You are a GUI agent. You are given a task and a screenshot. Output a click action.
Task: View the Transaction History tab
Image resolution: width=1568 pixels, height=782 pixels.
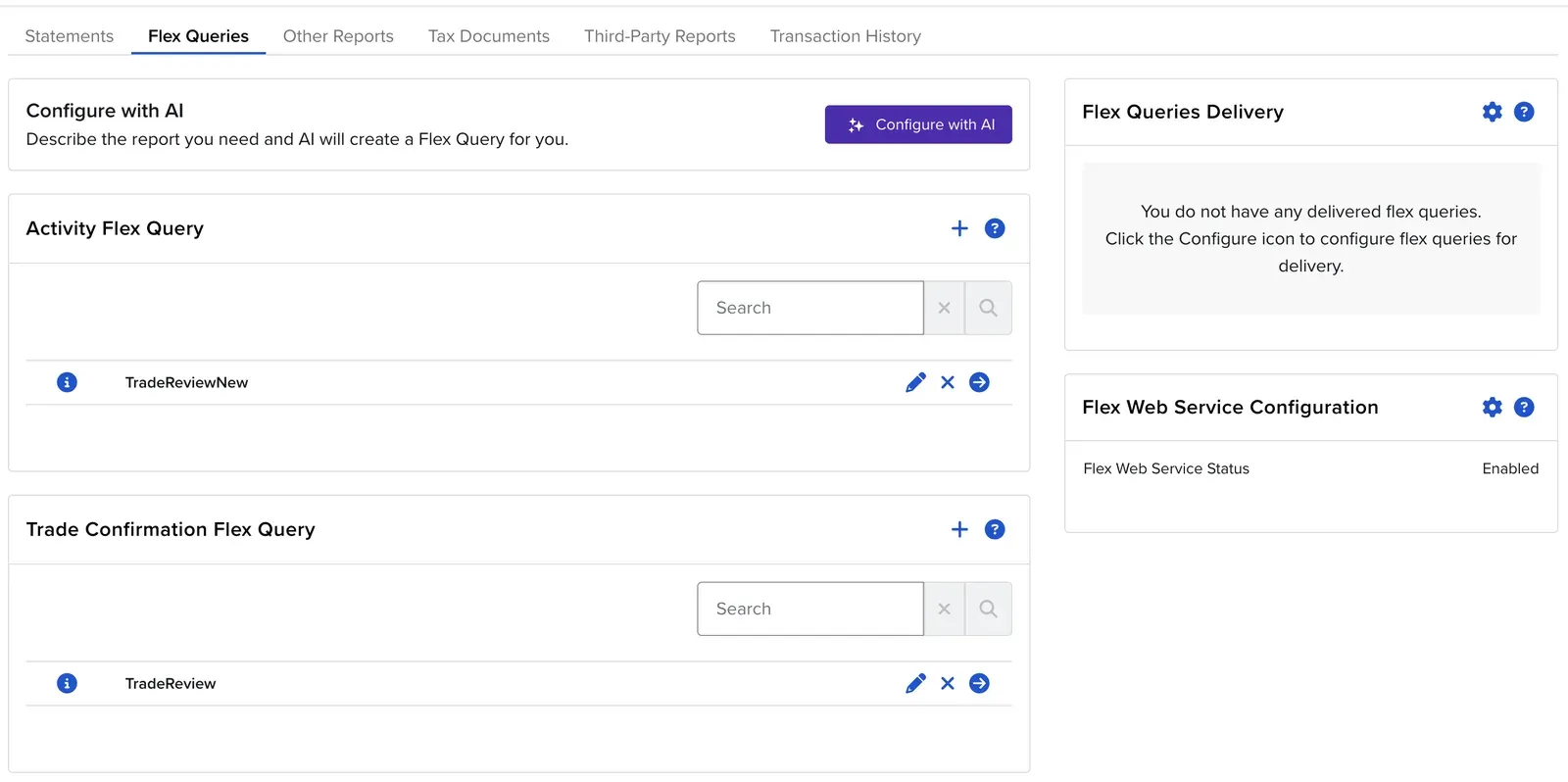tap(846, 36)
